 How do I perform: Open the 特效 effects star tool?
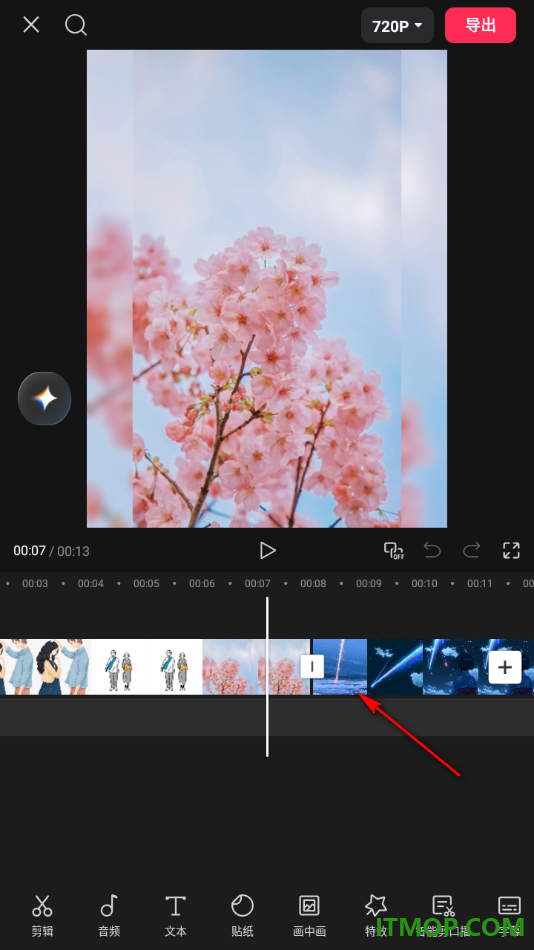[376, 915]
